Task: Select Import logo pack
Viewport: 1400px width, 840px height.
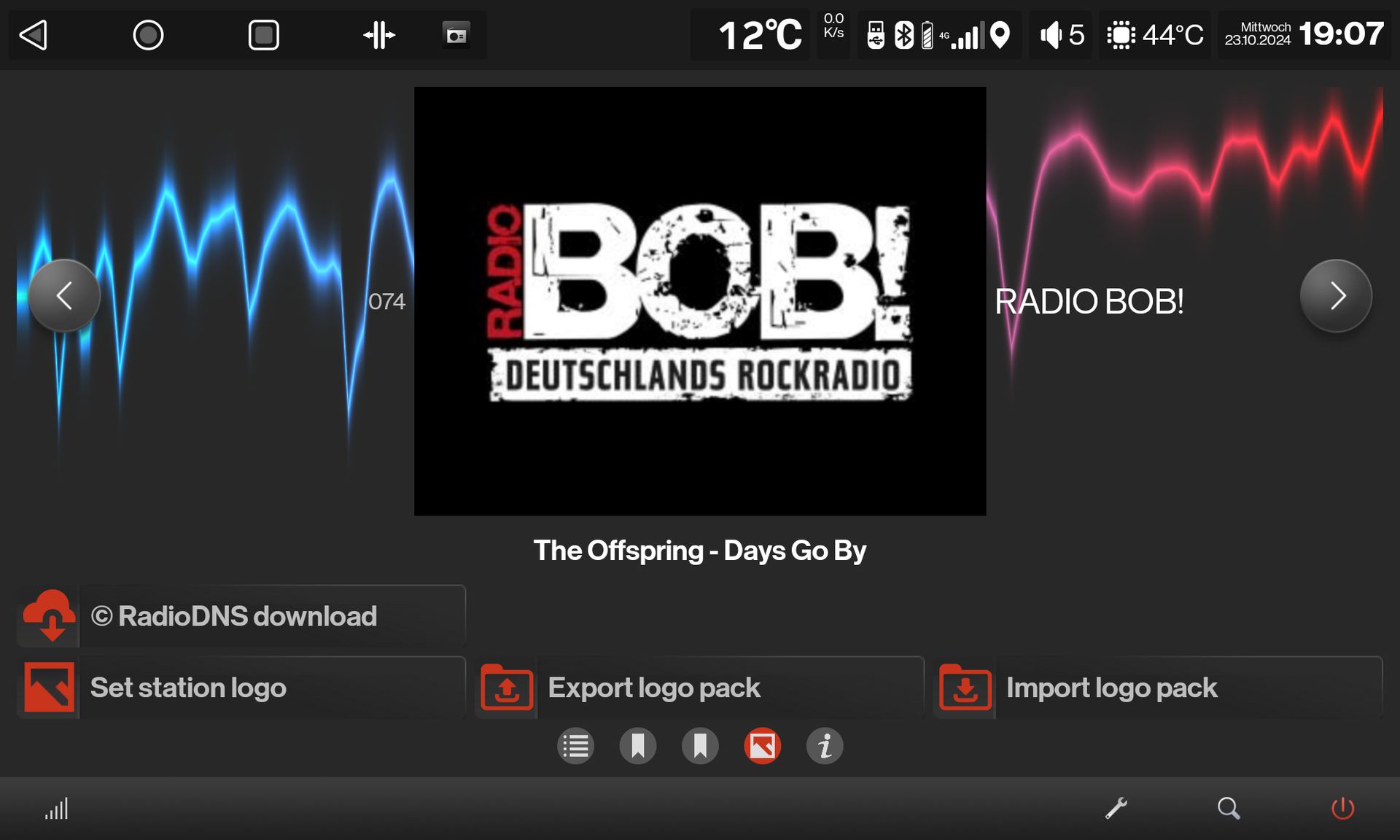Action: tap(1157, 688)
